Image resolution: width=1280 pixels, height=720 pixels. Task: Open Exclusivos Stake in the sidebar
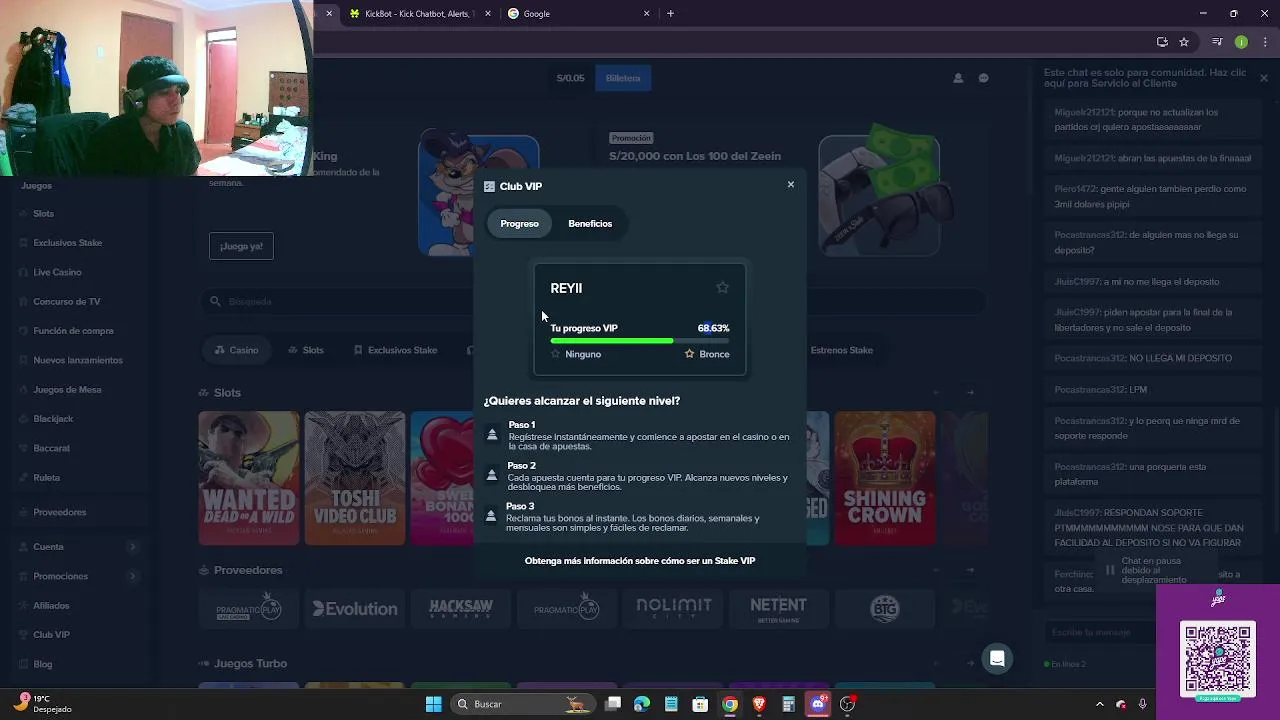click(x=67, y=243)
